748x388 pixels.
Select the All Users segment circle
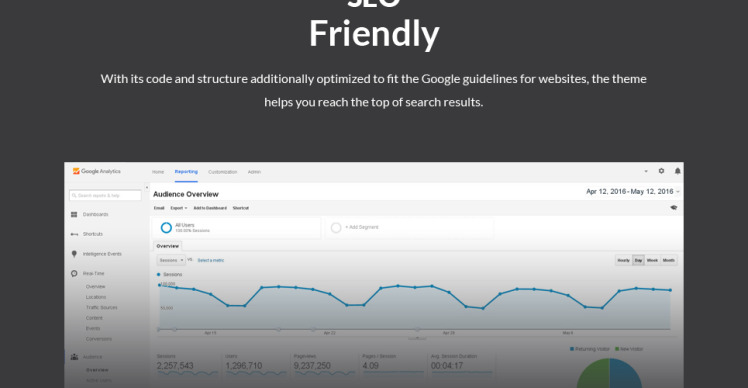point(166,228)
